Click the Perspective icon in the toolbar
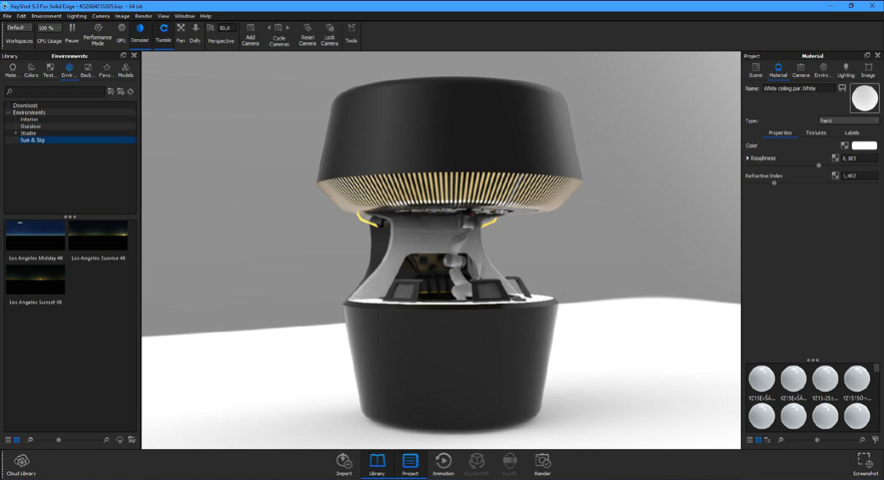Image resolution: width=884 pixels, height=480 pixels. pyautogui.click(x=210, y=28)
